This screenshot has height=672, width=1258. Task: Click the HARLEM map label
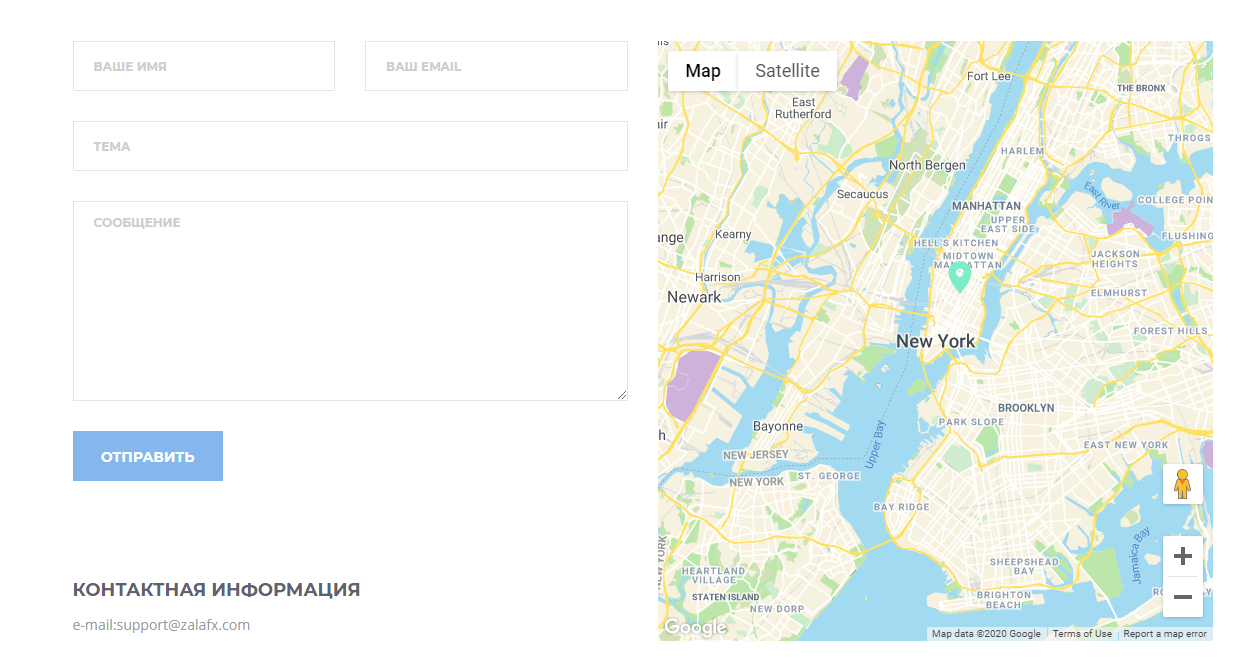pyautogui.click(x=1022, y=151)
